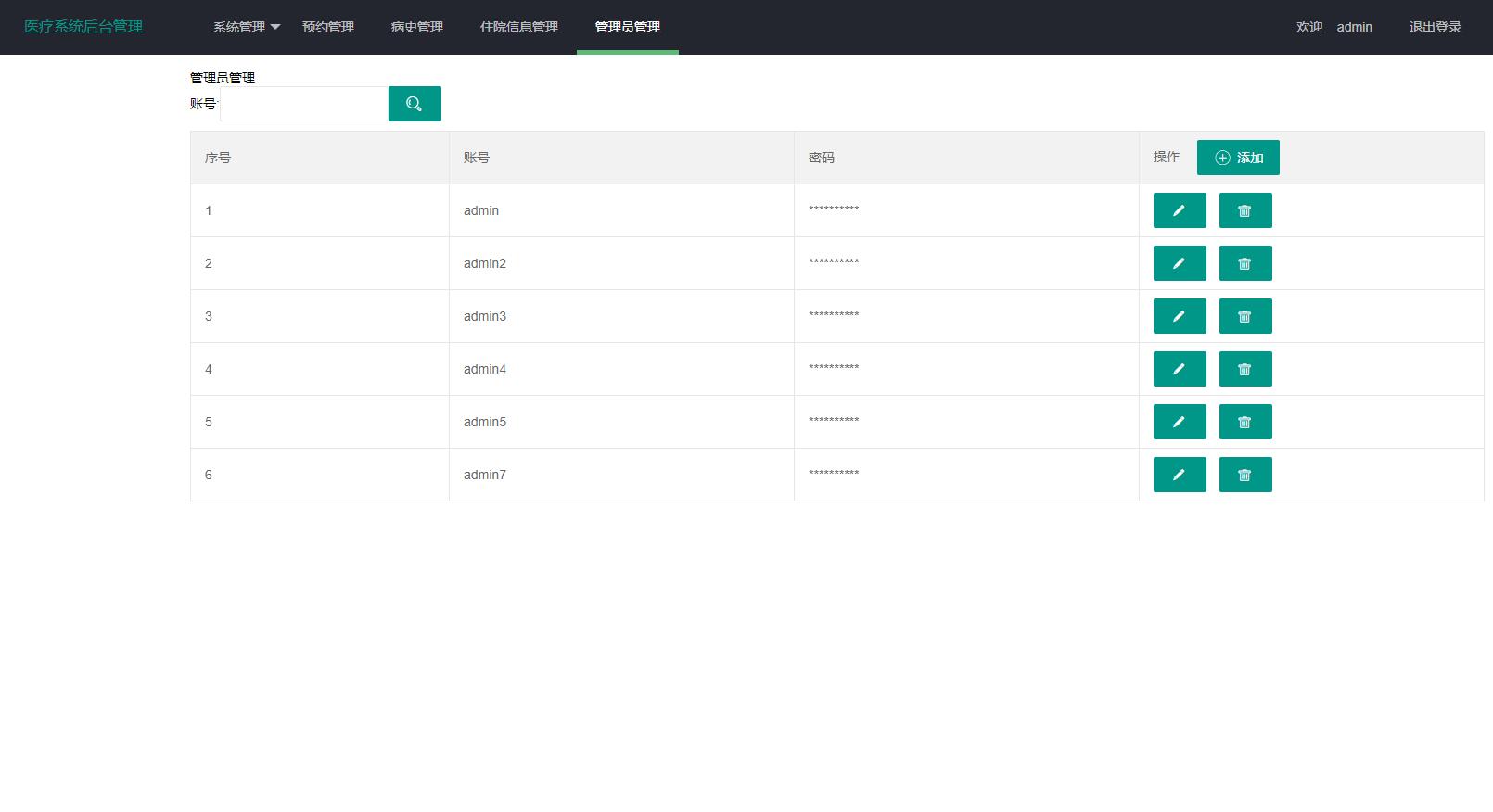Delete the admin5 account
Image resolution: width=1493 pixels, height=812 pixels.
tap(1244, 422)
